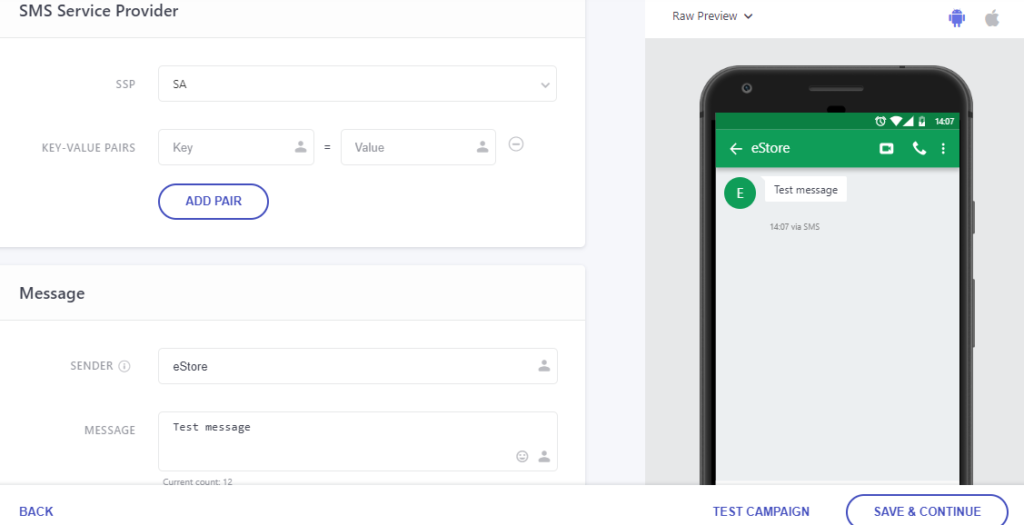1024x525 pixels.
Task: Click personalization icon in Message field
Action: pos(544,456)
